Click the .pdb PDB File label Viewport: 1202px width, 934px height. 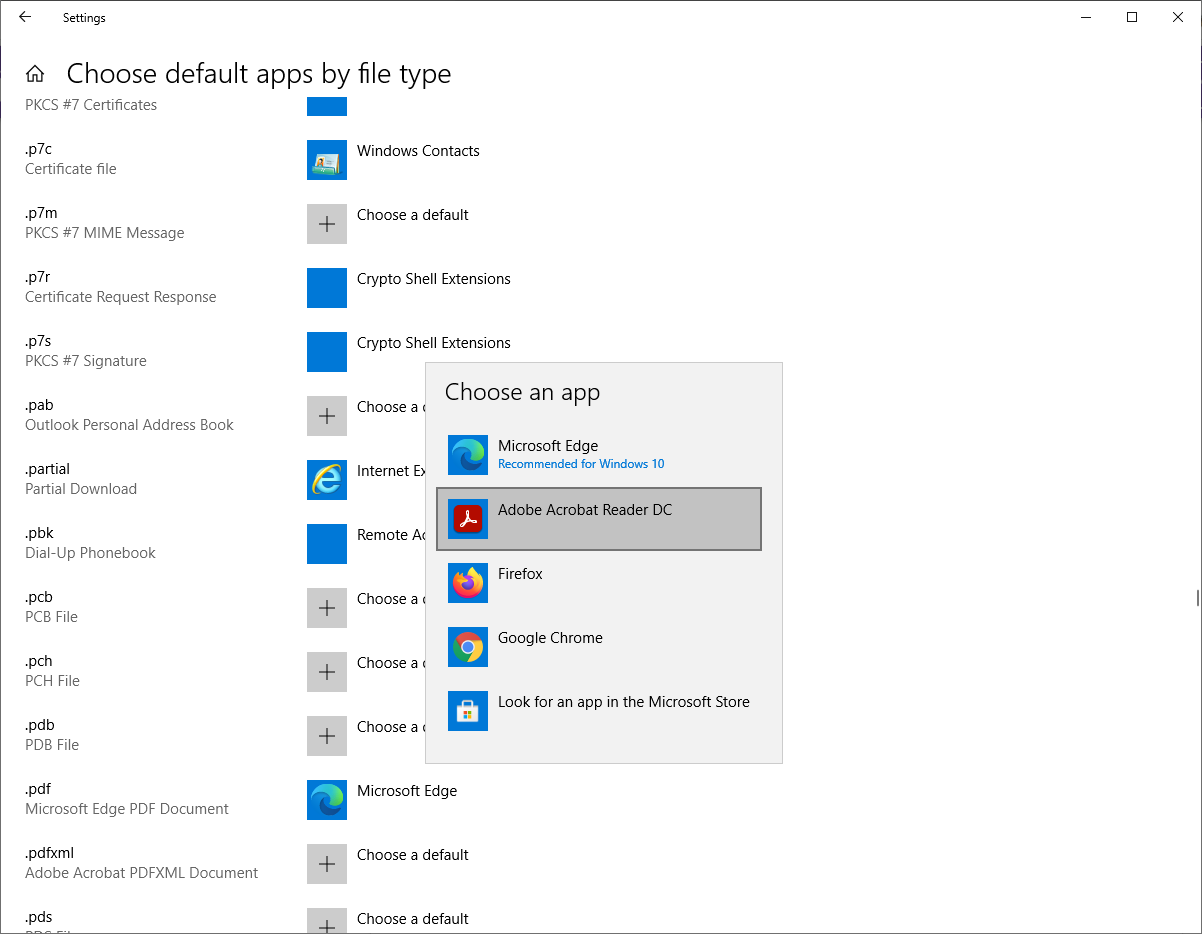tap(52, 735)
